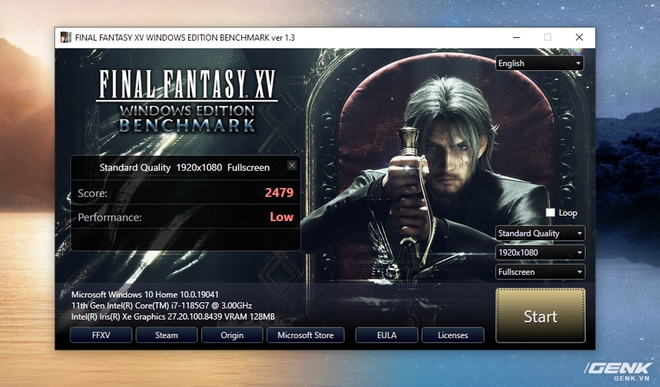Screen dimensions: 660x387
Task: Open the FFXV website button
Action: [101, 335]
